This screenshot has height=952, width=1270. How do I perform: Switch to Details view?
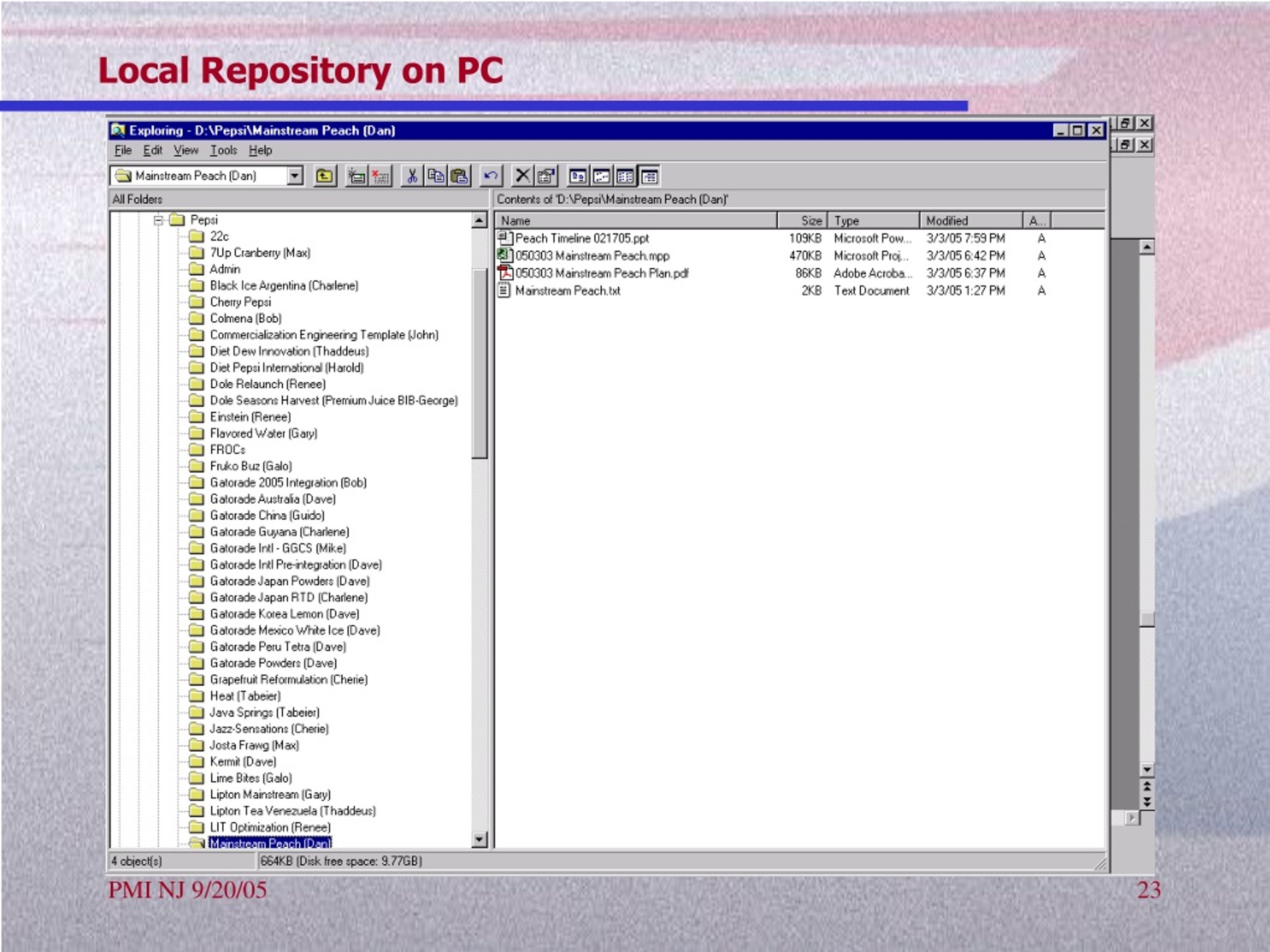[x=649, y=176]
